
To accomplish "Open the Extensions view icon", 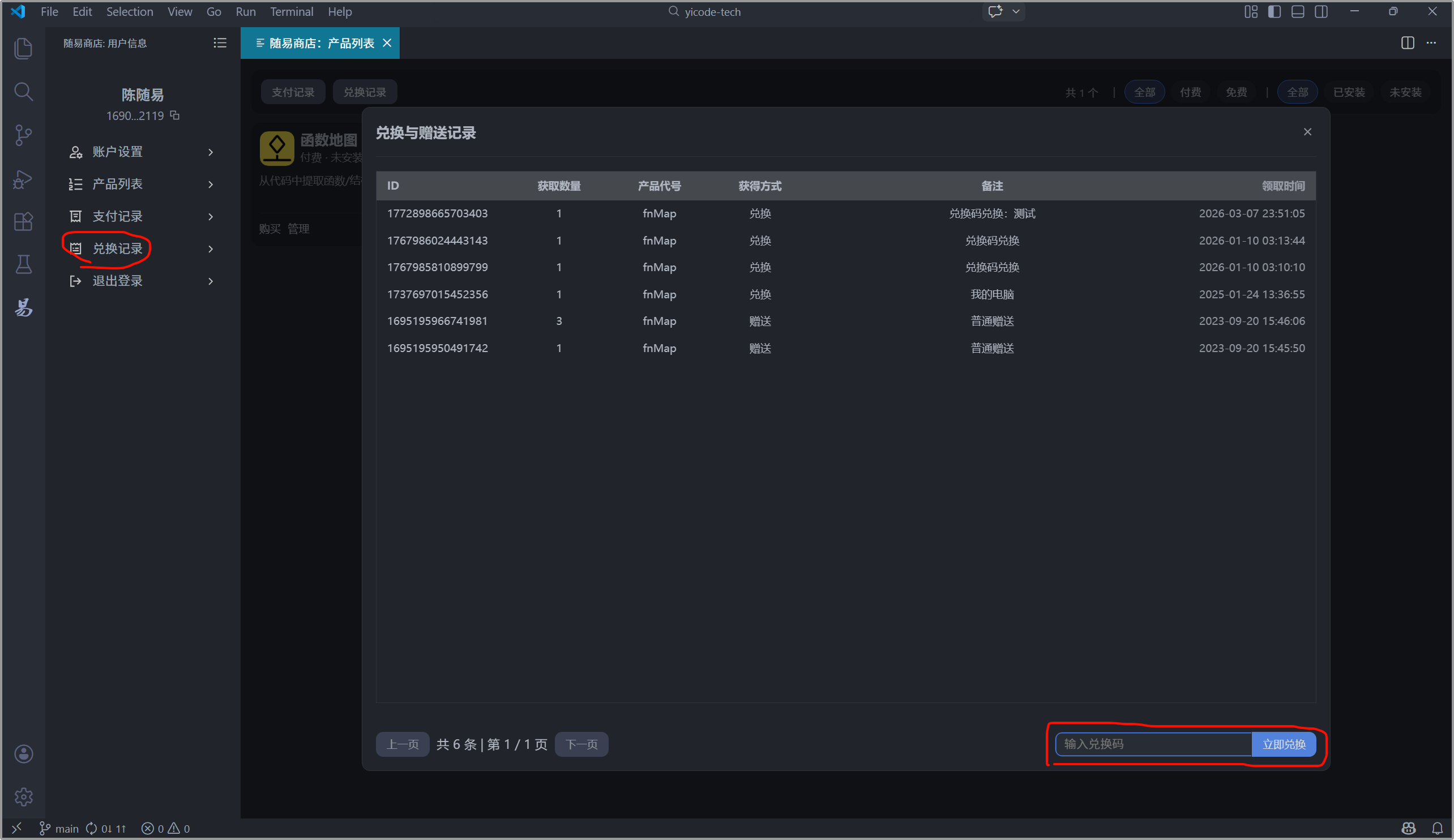I will (23, 221).
